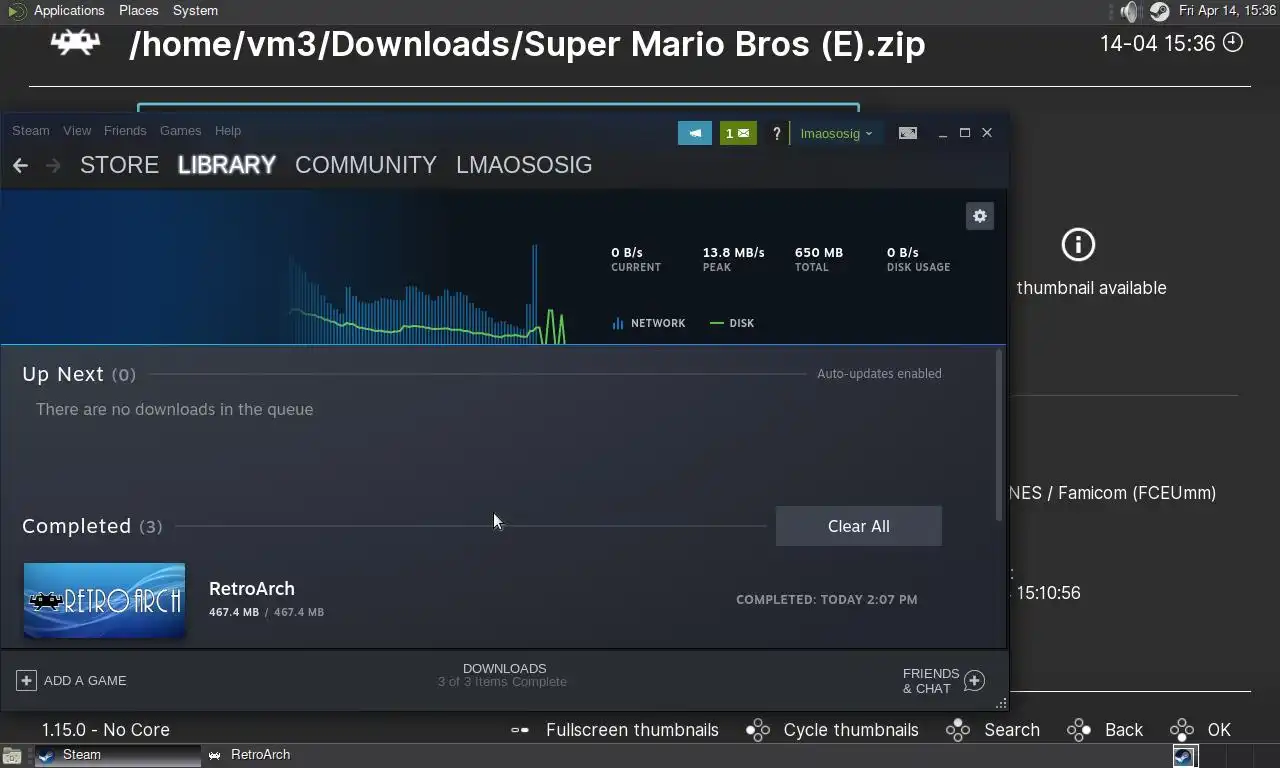Click the back arrow in Steam
This screenshot has height=768, width=1280.
[20, 165]
